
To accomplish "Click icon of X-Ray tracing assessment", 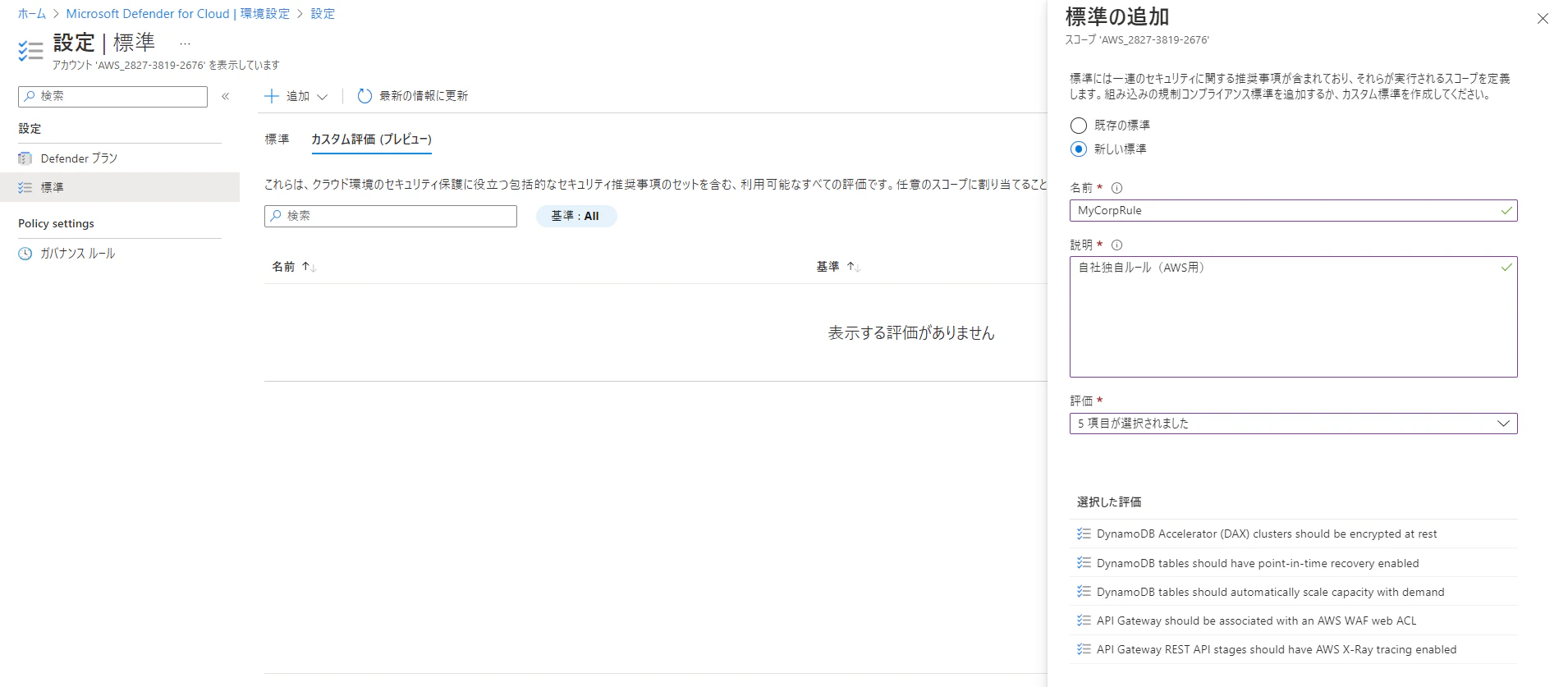I will coord(1084,649).
